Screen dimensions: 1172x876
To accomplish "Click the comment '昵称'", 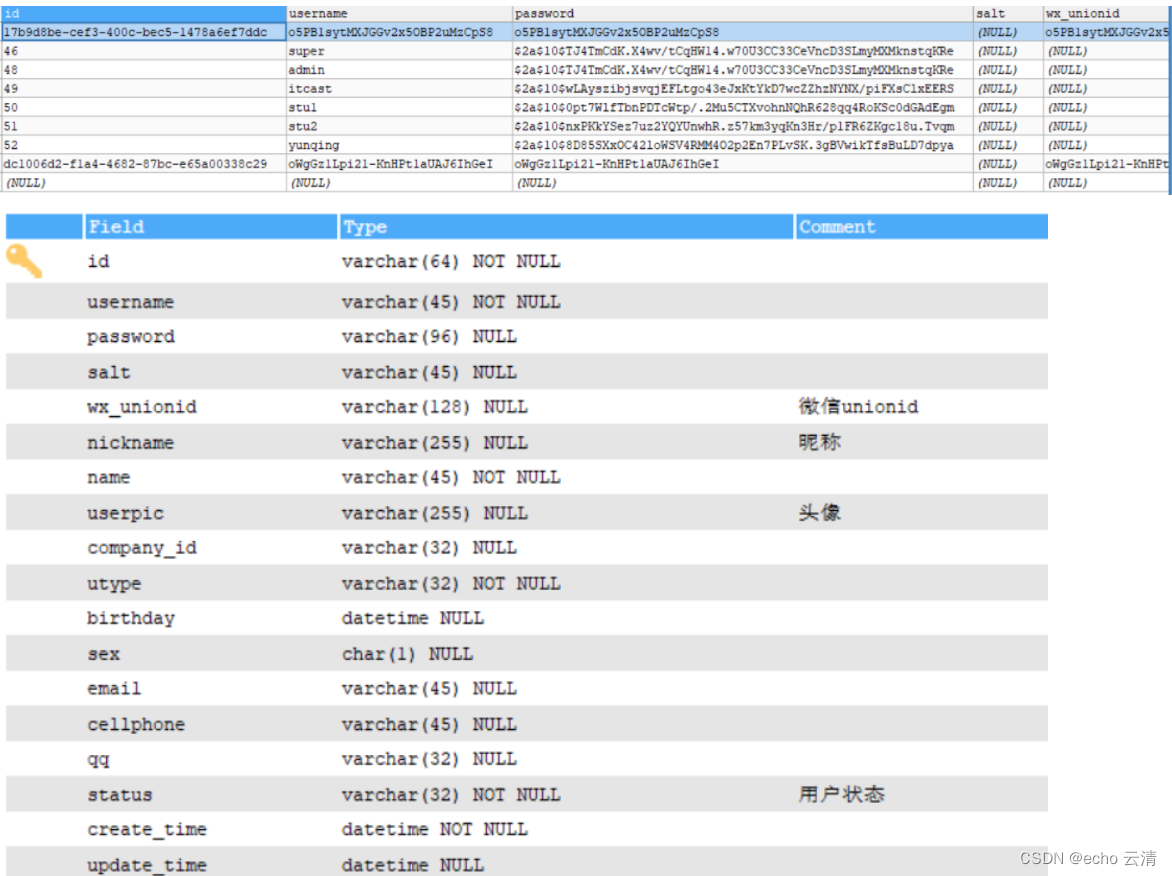I will pyautogui.click(x=819, y=442).
